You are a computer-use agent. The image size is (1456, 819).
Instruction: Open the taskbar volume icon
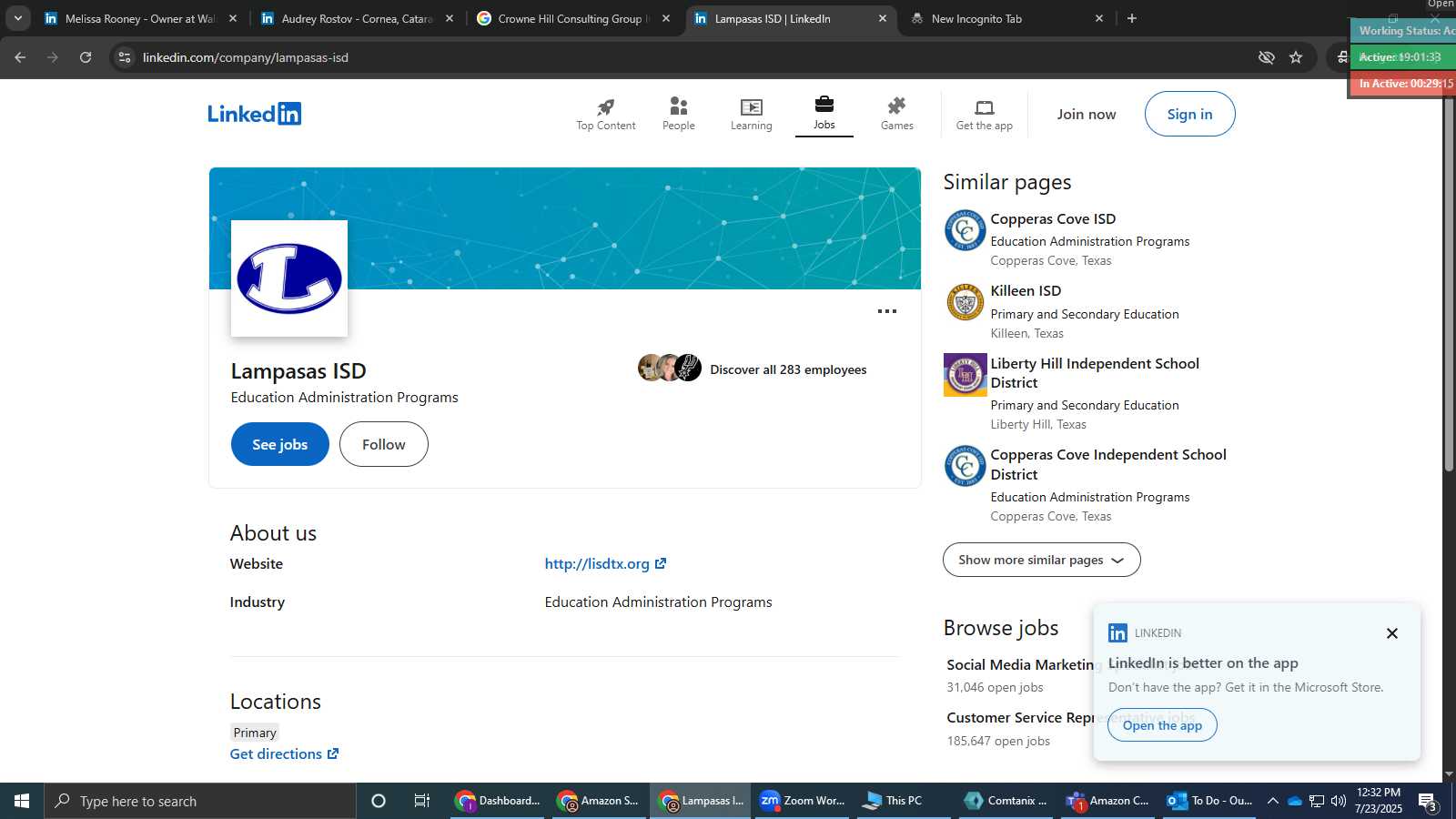tap(1338, 801)
